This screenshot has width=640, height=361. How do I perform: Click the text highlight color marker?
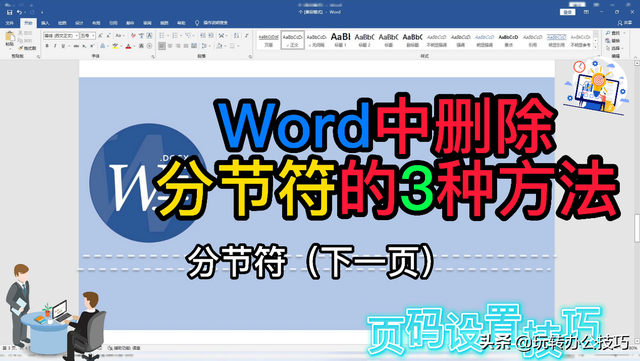[116, 46]
